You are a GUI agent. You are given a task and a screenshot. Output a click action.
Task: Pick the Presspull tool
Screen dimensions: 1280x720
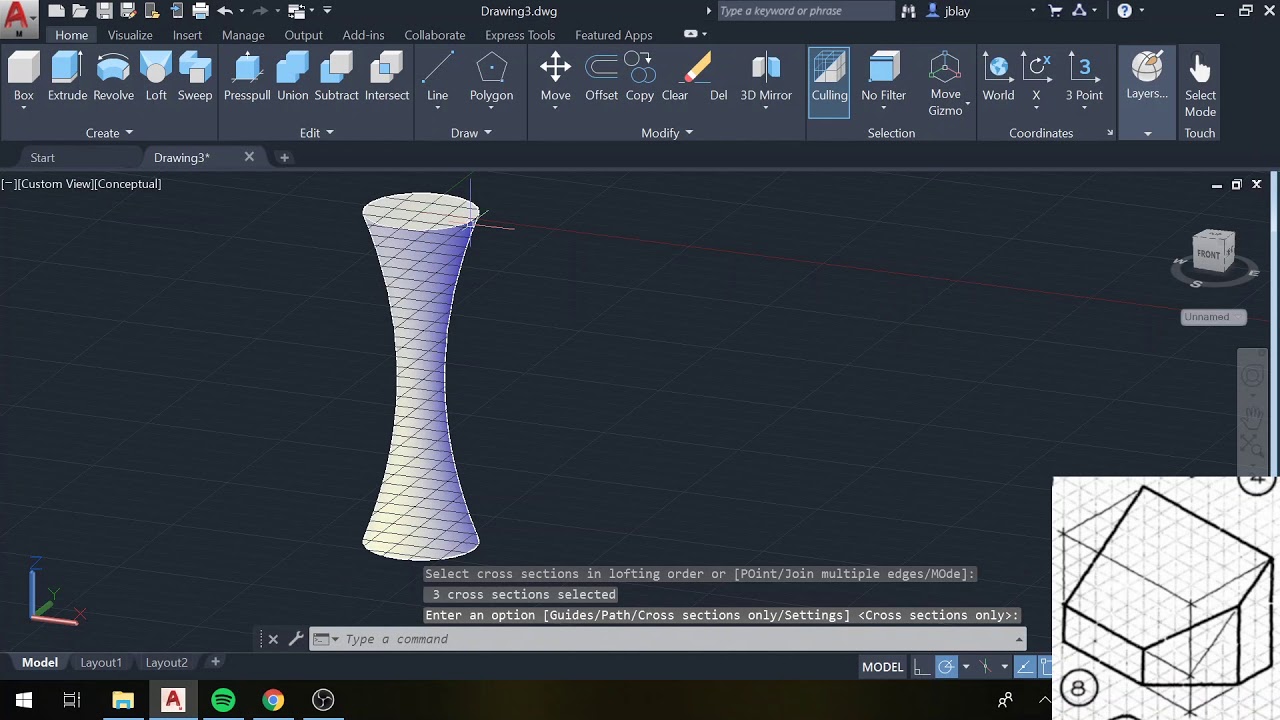coord(247,78)
